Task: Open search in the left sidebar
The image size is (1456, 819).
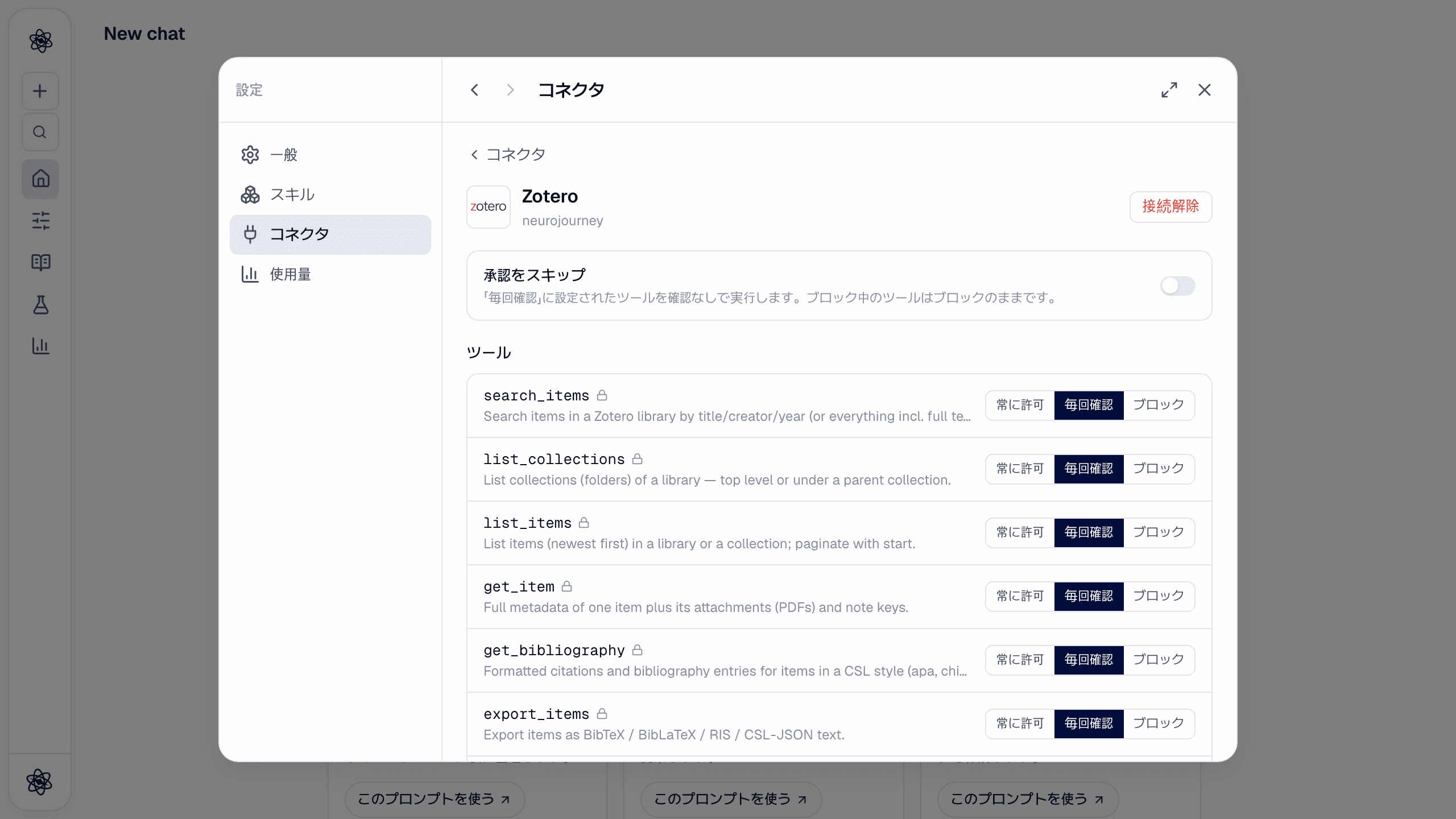Action: tap(40, 132)
